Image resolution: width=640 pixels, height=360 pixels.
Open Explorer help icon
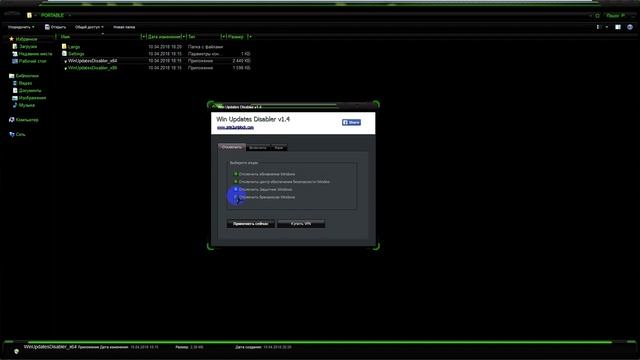pos(630,27)
